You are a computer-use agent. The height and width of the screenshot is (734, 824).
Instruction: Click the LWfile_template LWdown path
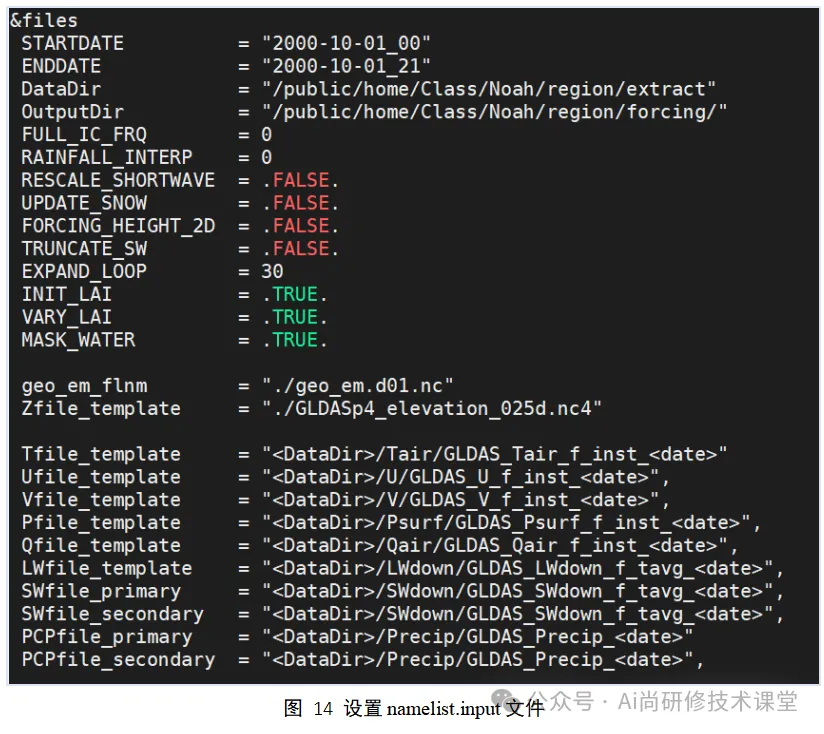tap(523, 568)
